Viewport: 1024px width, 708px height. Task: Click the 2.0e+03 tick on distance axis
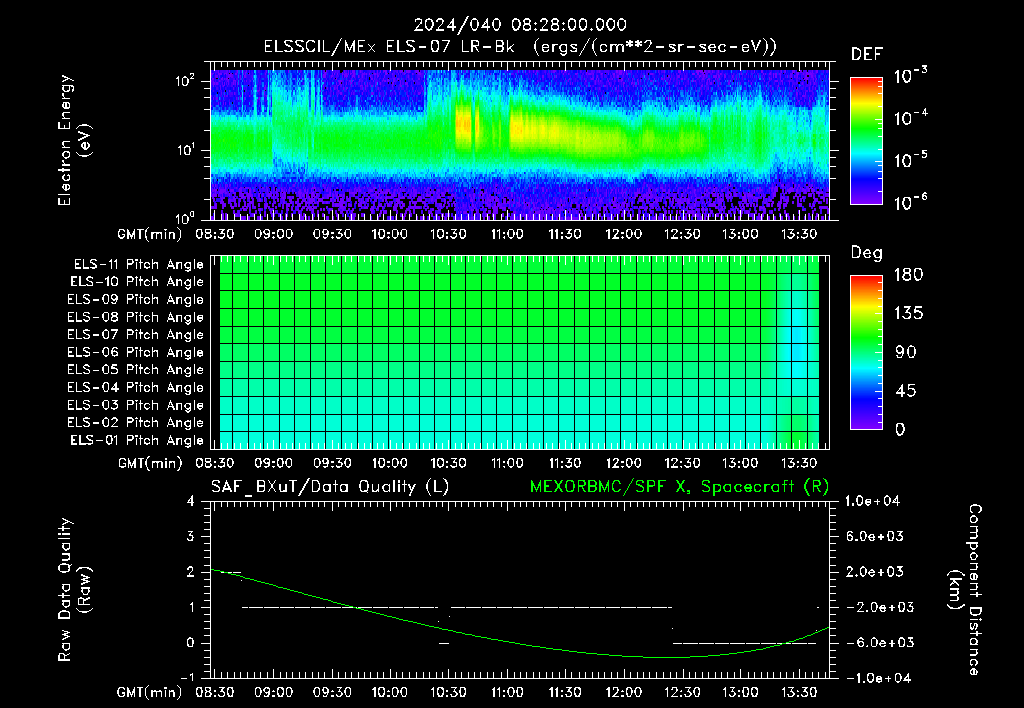[x=875, y=571]
